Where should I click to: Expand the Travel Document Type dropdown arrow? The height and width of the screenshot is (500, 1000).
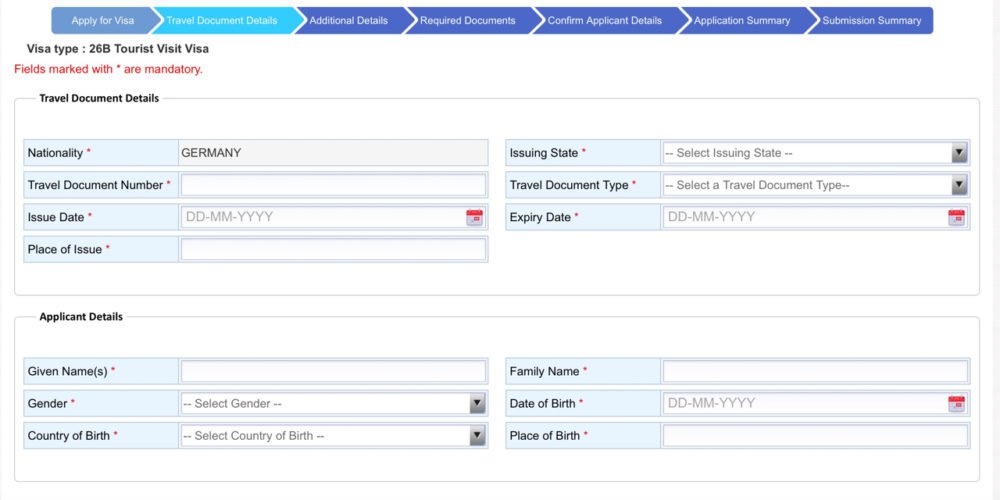click(959, 186)
